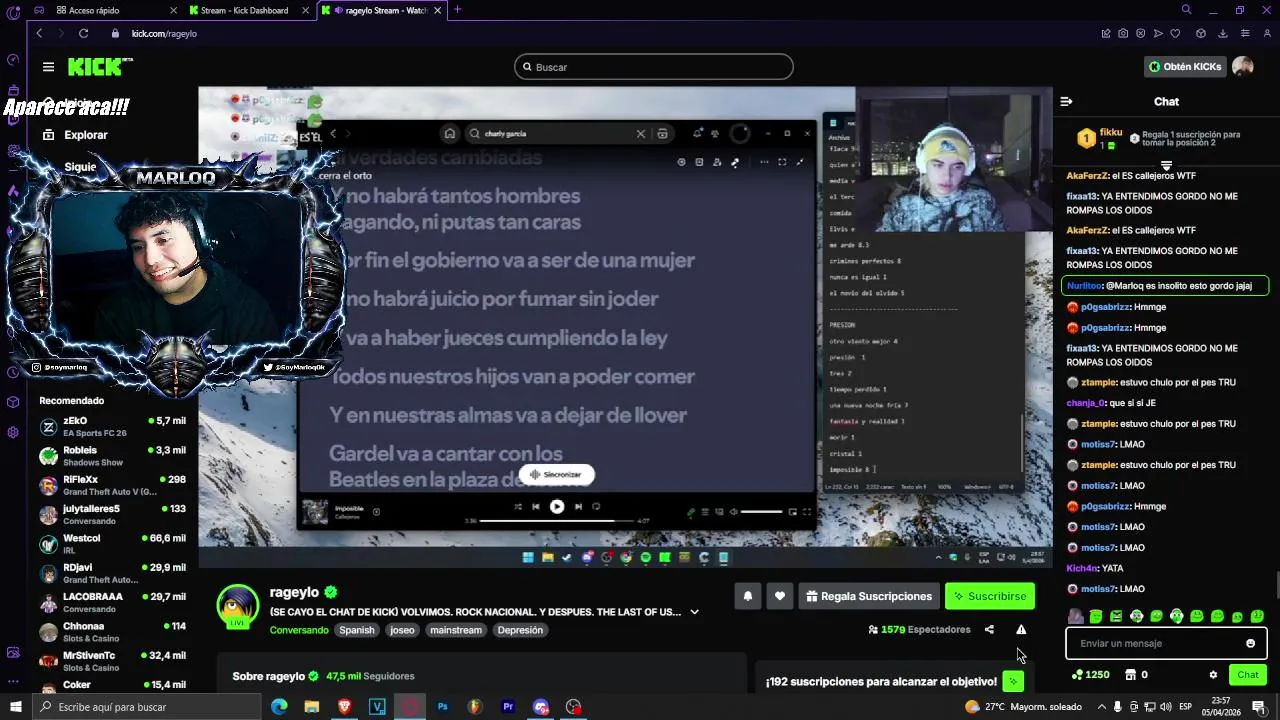Click the rageylo channel avatar
Image resolution: width=1280 pixels, height=720 pixels.
point(238,607)
